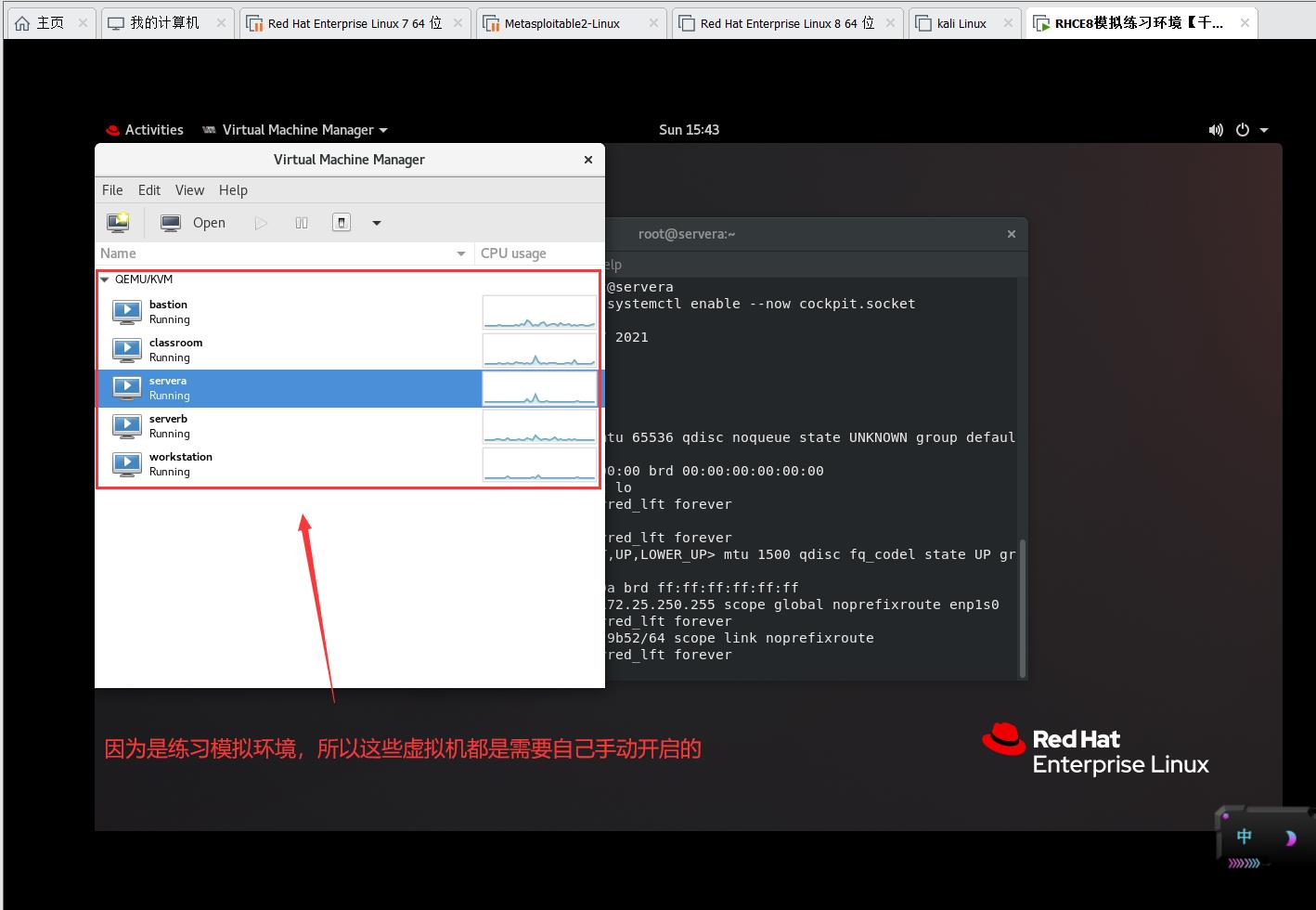Image resolution: width=1316 pixels, height=910 pixels.
Task: Close the kali Linux tab
Action: pyautogui.click(x=1008, y=23)
